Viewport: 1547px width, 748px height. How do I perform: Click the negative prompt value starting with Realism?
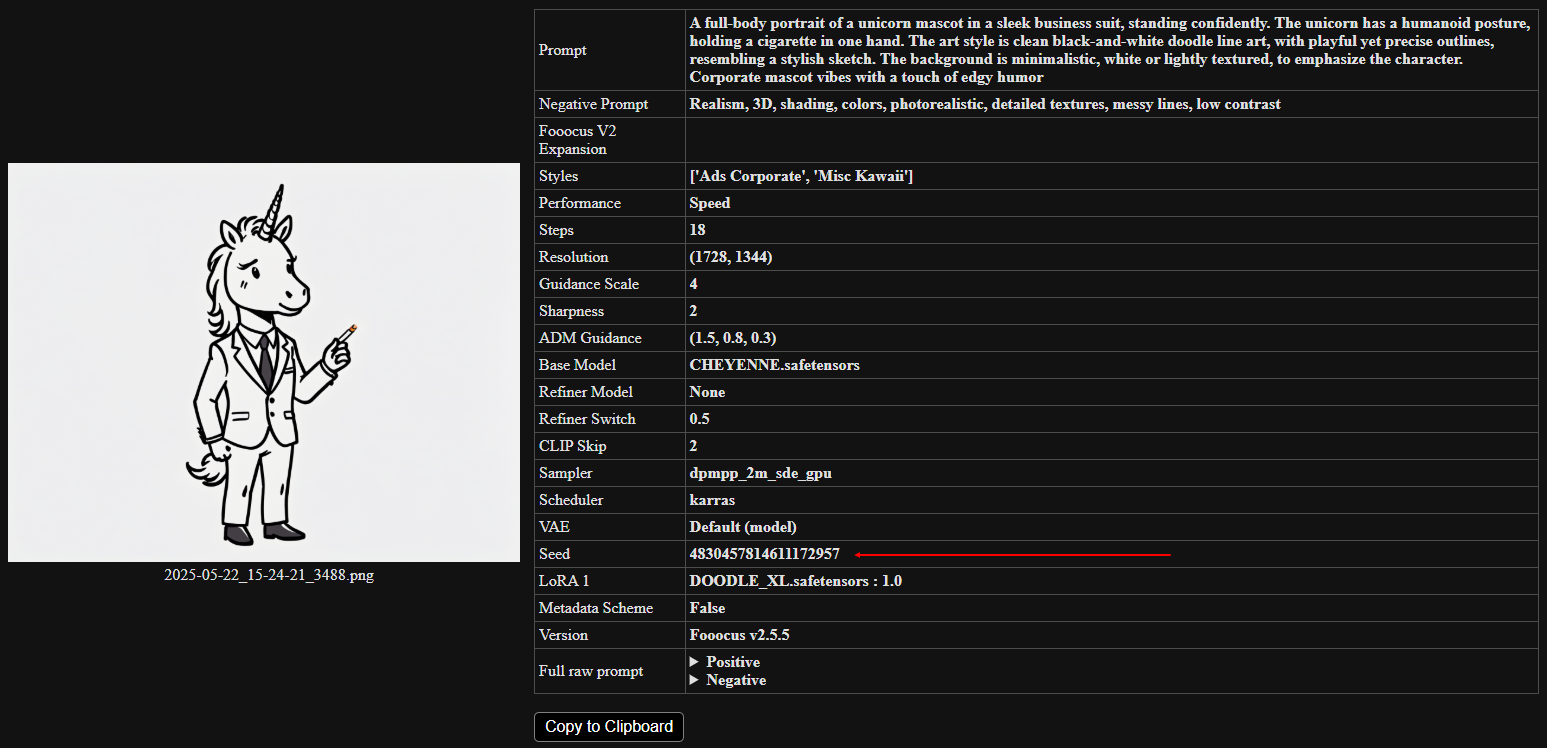point(985,104)
